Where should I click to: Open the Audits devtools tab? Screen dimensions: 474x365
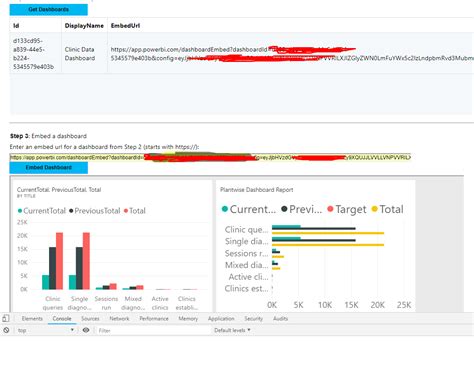(280, 319)
